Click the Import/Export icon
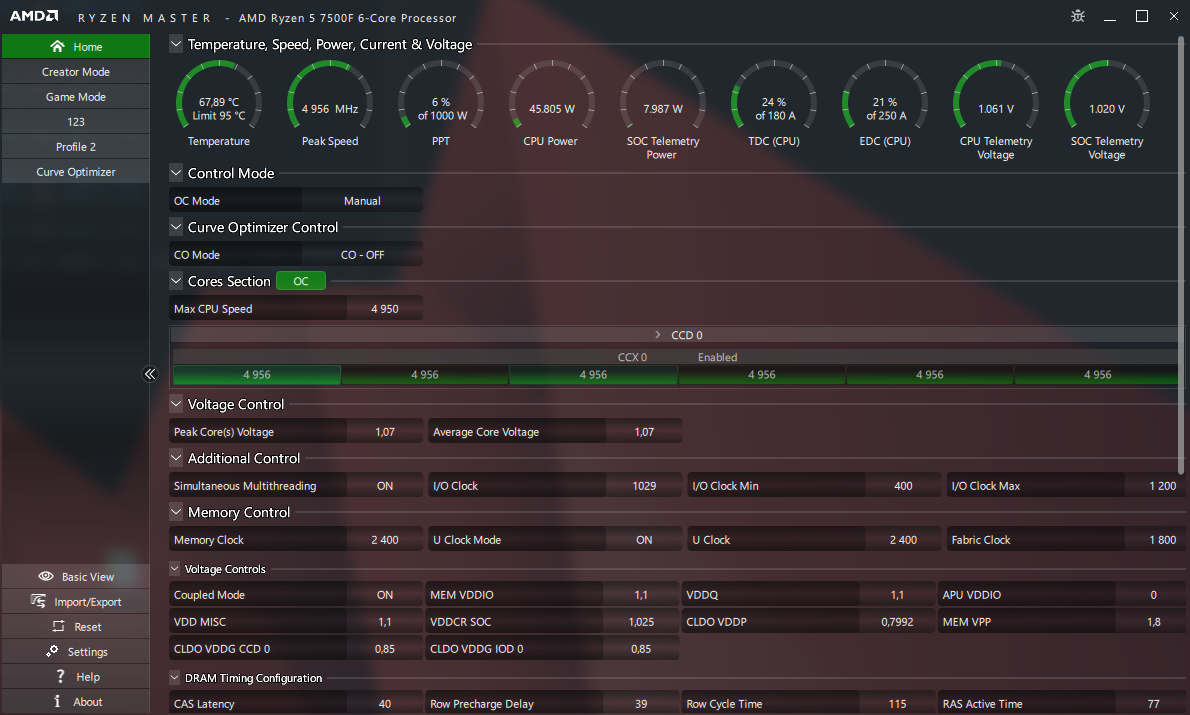 pyautogui.click(x=38, y=601)
